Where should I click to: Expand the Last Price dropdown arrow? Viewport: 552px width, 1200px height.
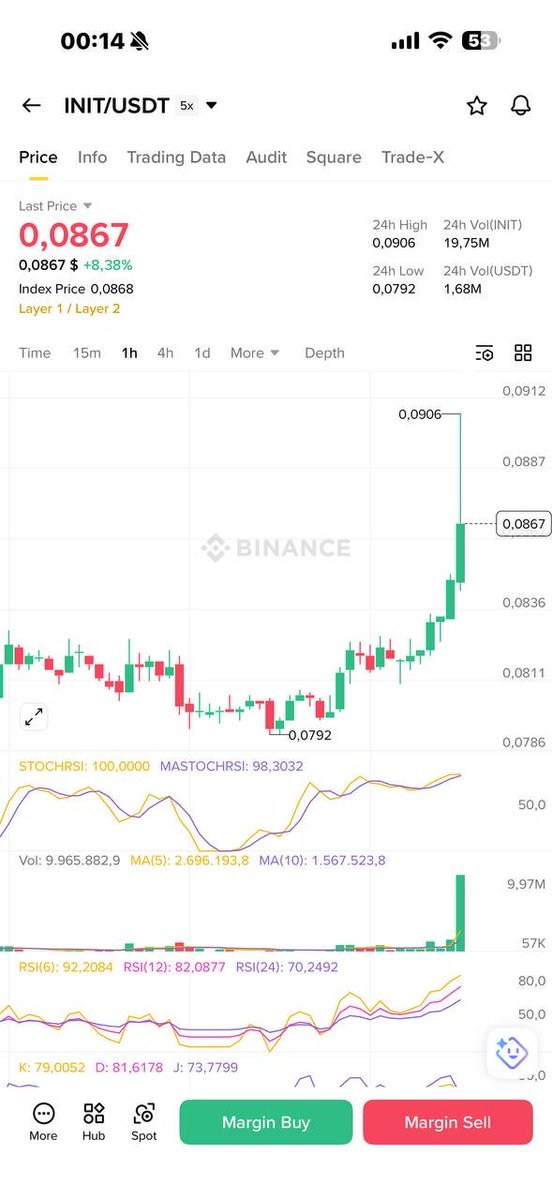88,206
